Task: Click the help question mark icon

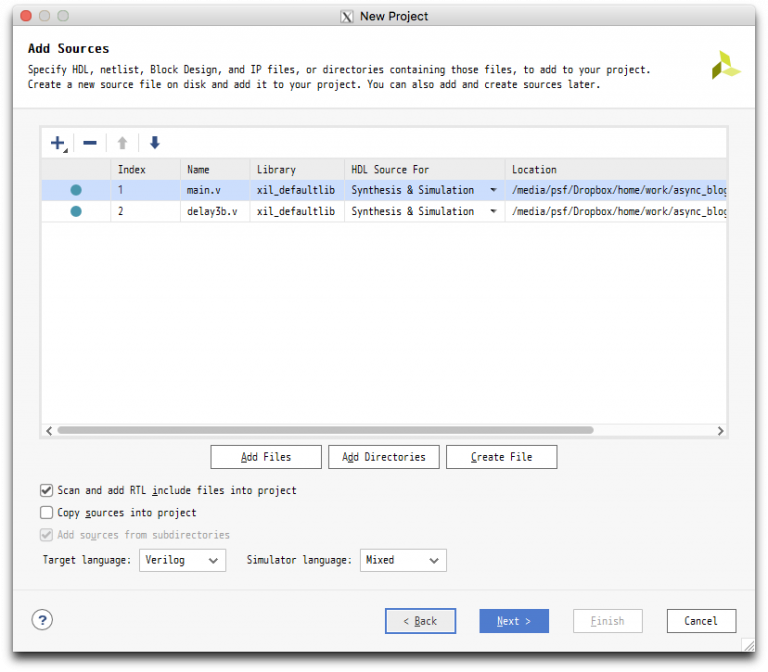Action: pos(42,620)
